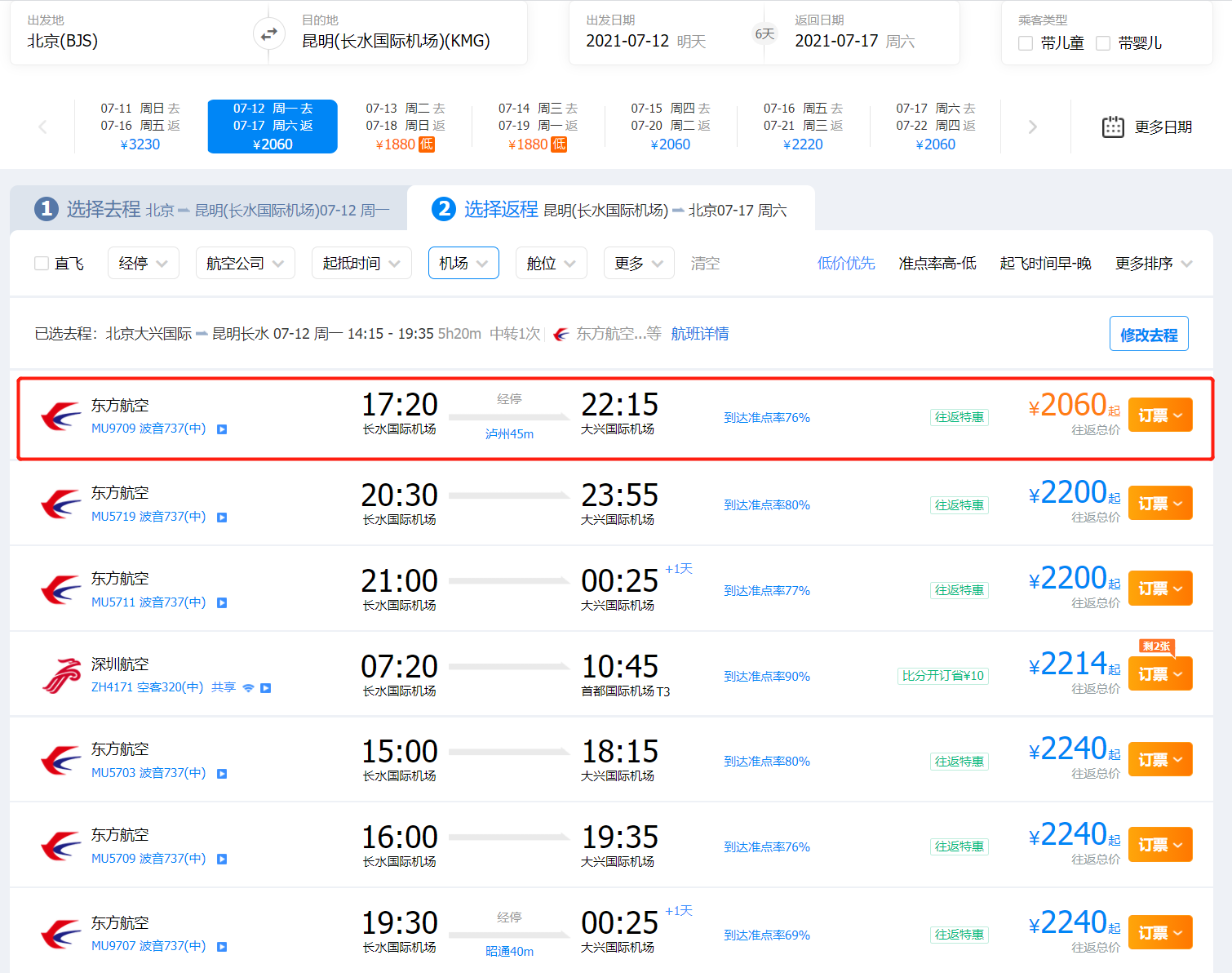
Task: Open the 航班详情 link
Action: 699,334
